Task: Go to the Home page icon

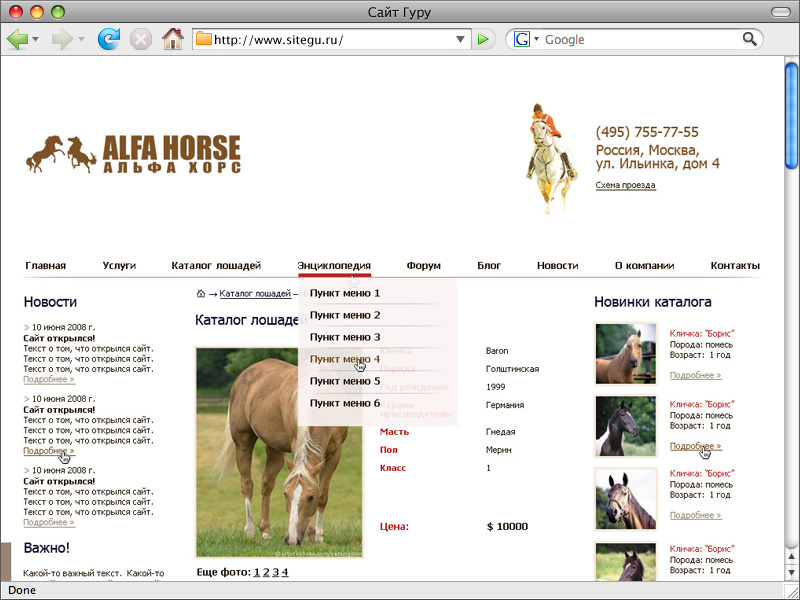Action: (x=173, y=39)
